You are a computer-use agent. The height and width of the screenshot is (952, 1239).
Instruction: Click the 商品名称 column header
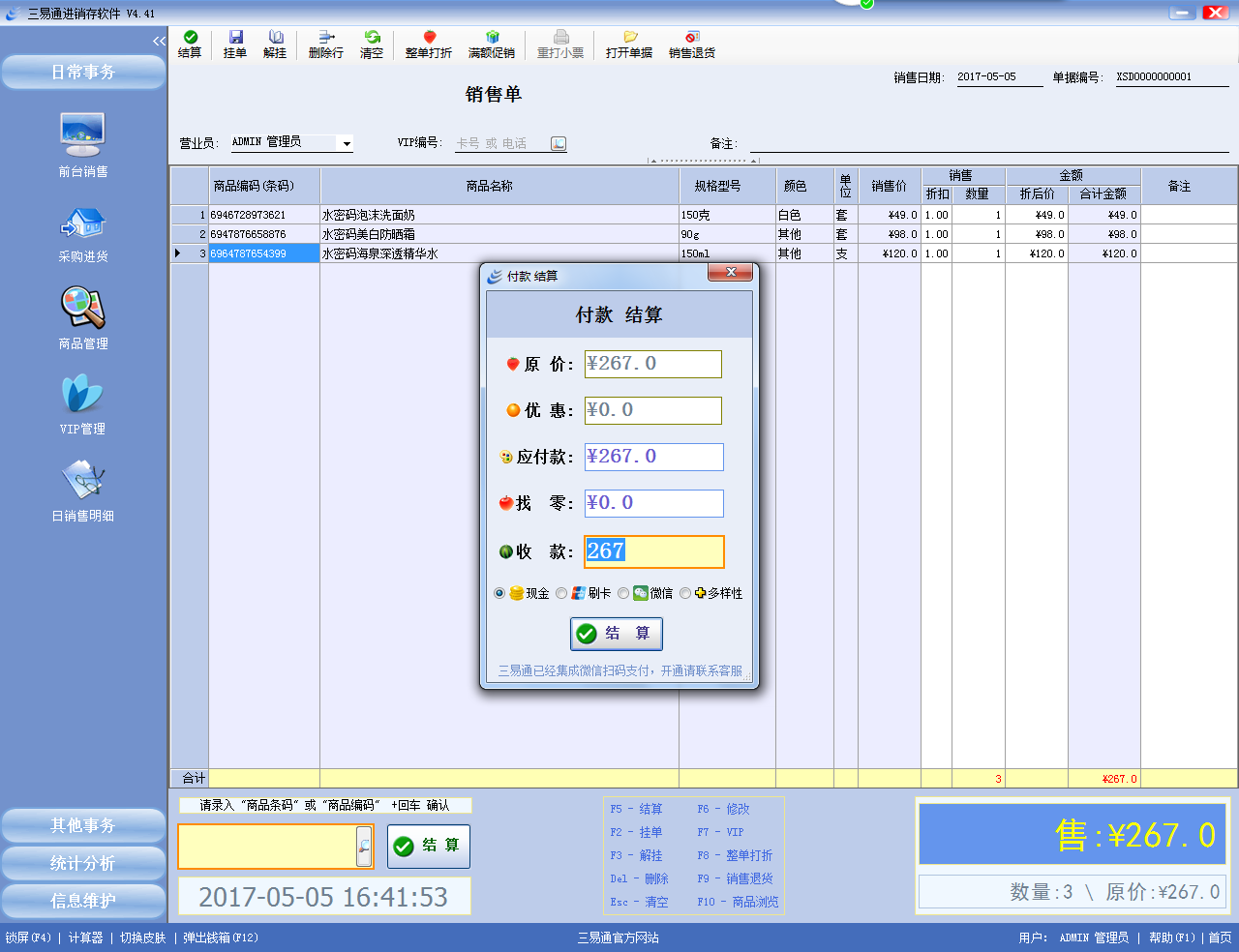[499, 186]
